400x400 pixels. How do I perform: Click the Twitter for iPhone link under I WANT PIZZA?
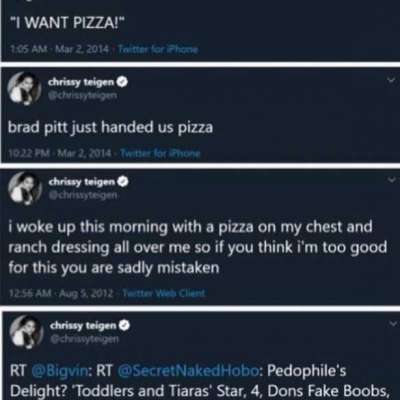(x=158, y=50)
